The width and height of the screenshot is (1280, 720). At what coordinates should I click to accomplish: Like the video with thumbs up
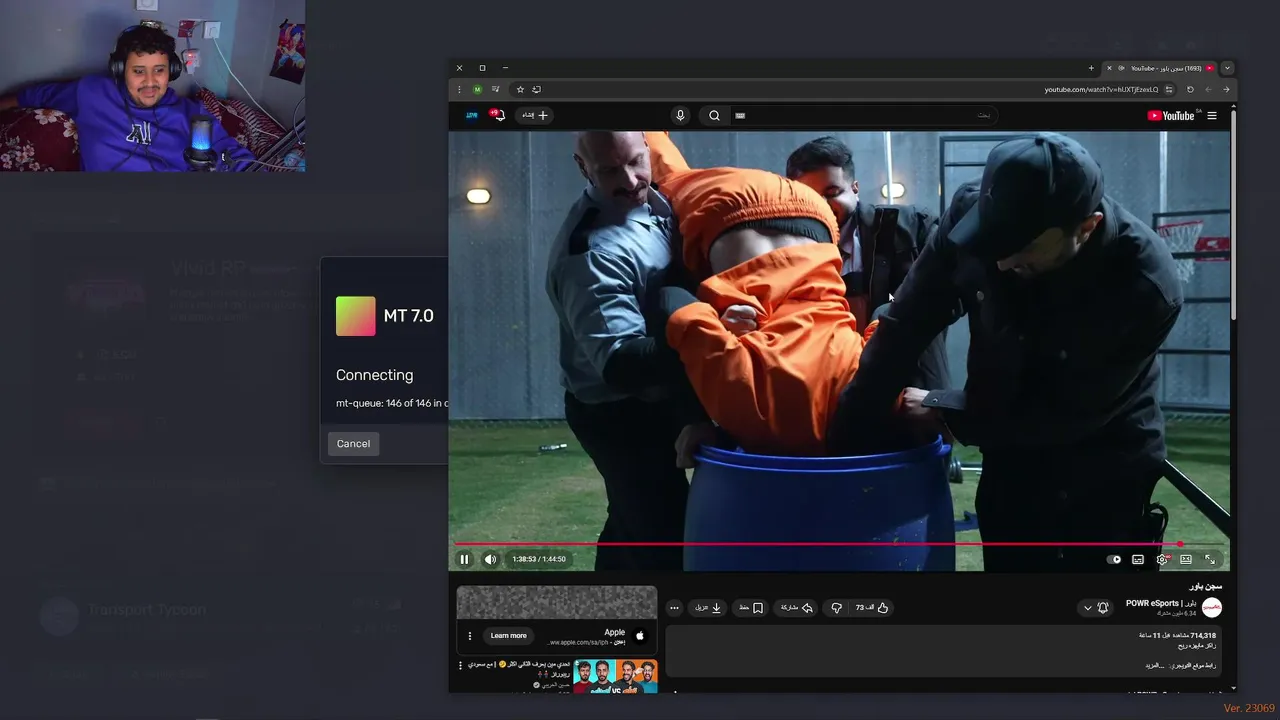pyautogui.click(x=872, y=607)
